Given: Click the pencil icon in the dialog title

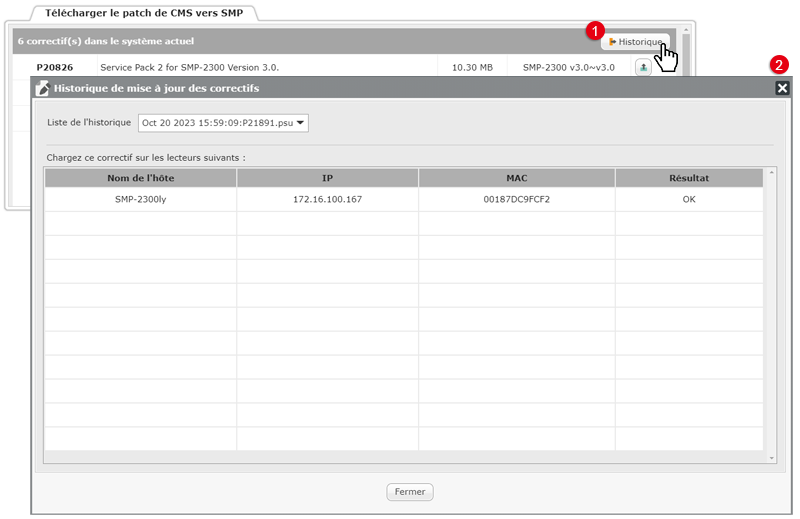Looking at the screenshot, I should pos(42,88).
